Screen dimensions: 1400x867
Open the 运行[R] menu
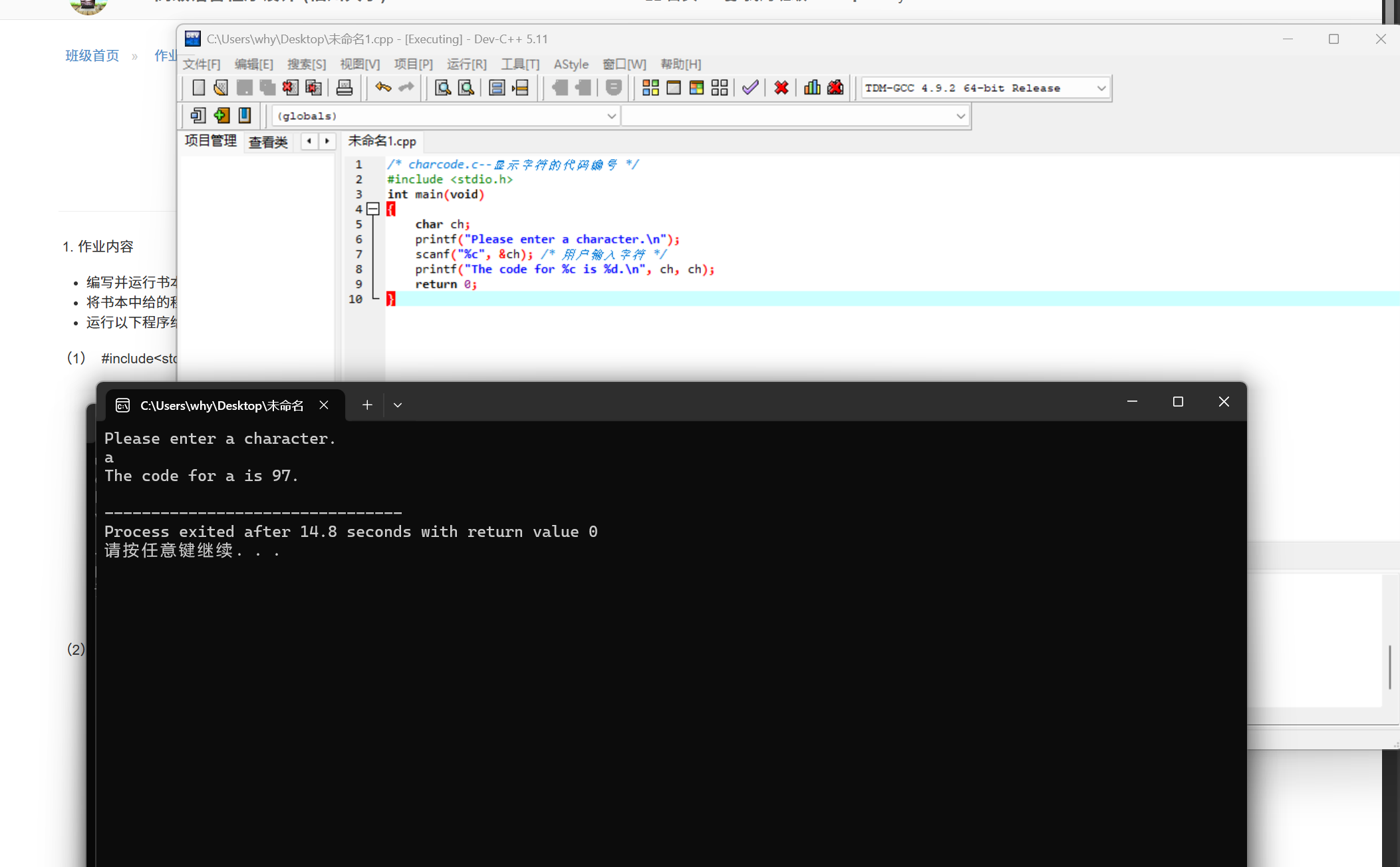[x=466, y=64]
